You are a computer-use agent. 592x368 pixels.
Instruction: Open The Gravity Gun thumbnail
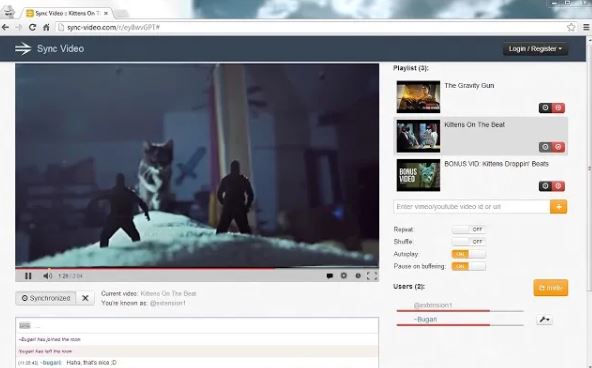[418, 97]
